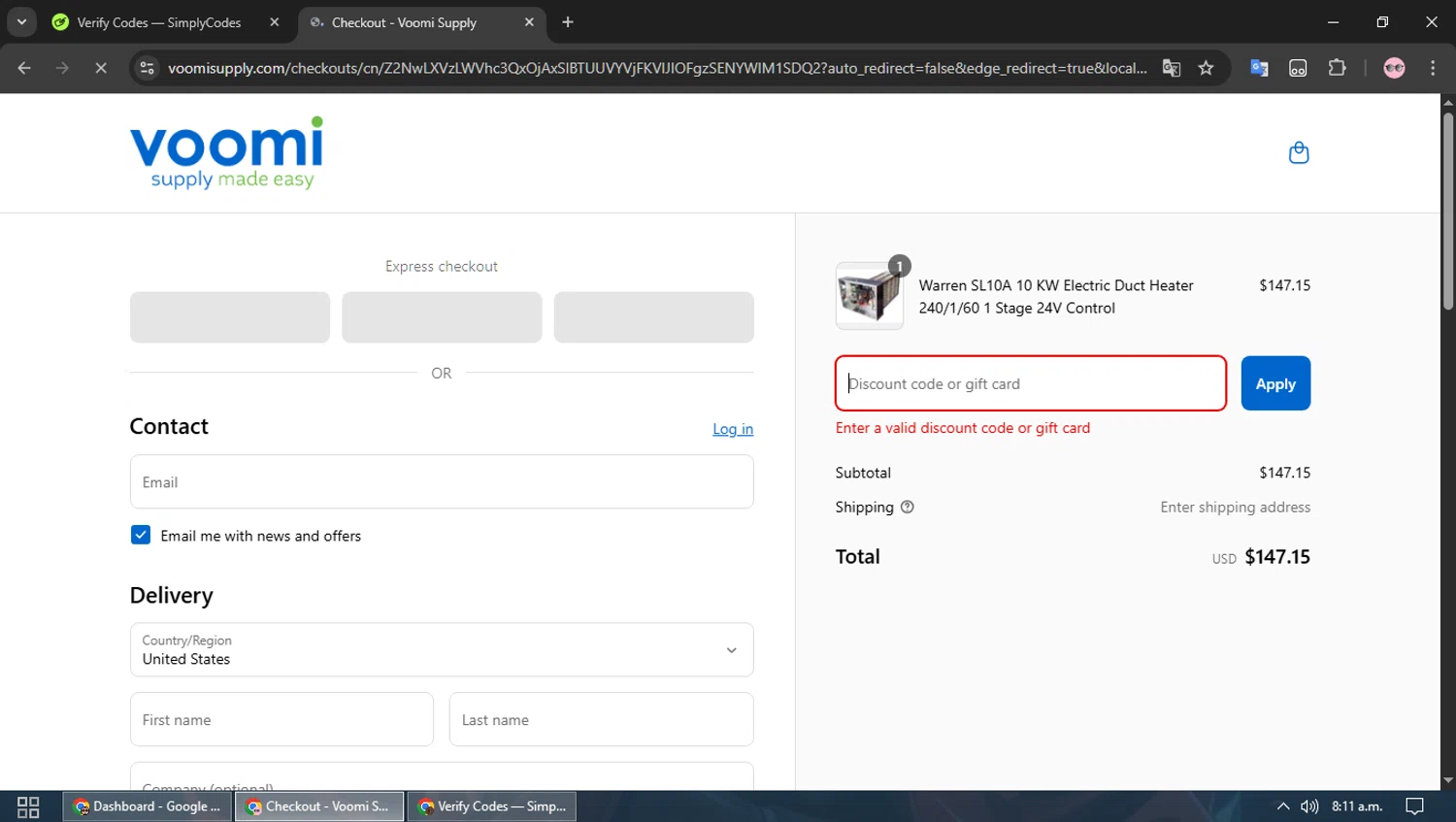
Task: Click the Last name field
Action: (601, 719)
